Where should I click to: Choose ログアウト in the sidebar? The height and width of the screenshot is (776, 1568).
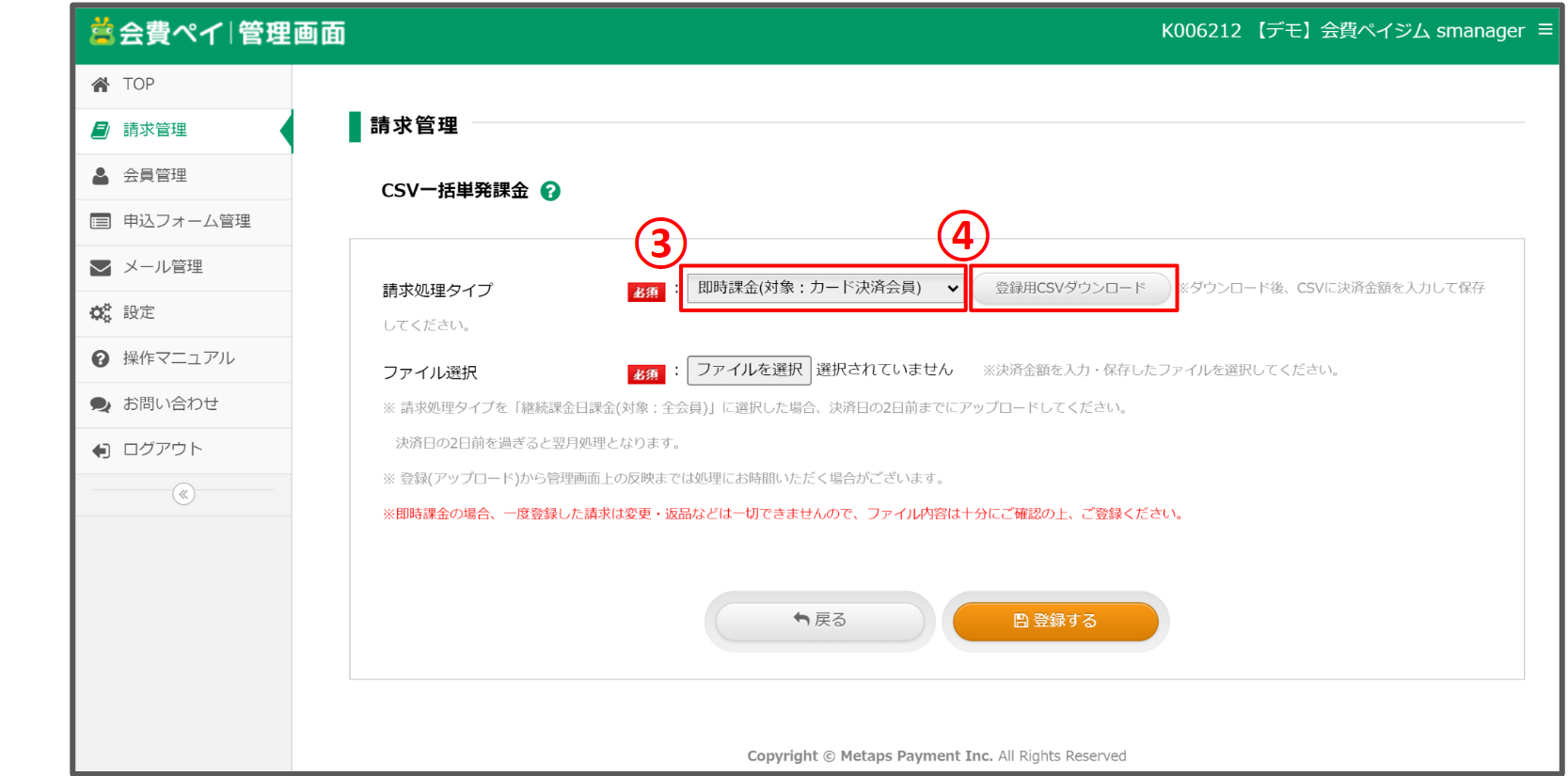(x=183, y=450)
